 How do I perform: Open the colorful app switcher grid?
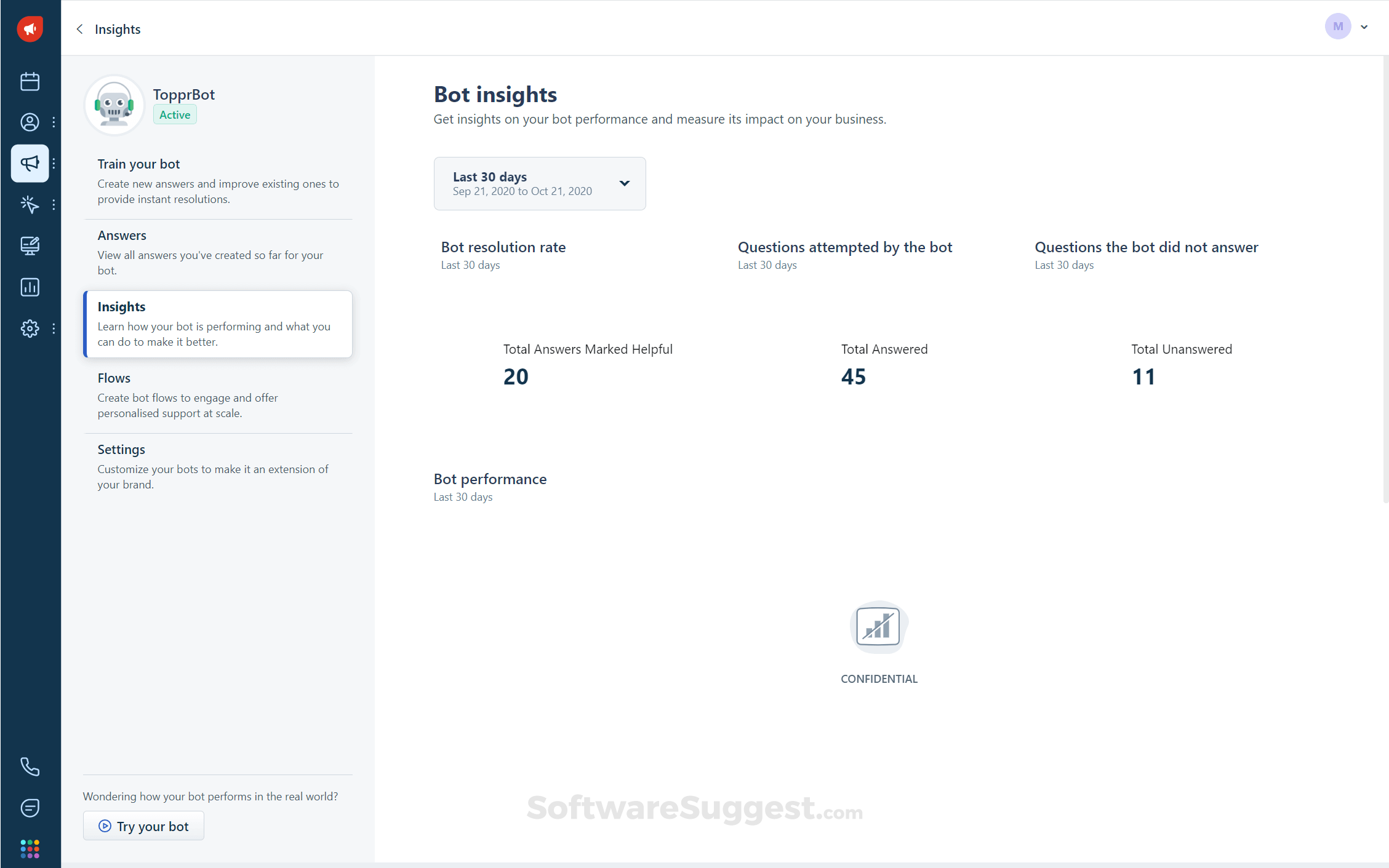[x=30, y=849]
